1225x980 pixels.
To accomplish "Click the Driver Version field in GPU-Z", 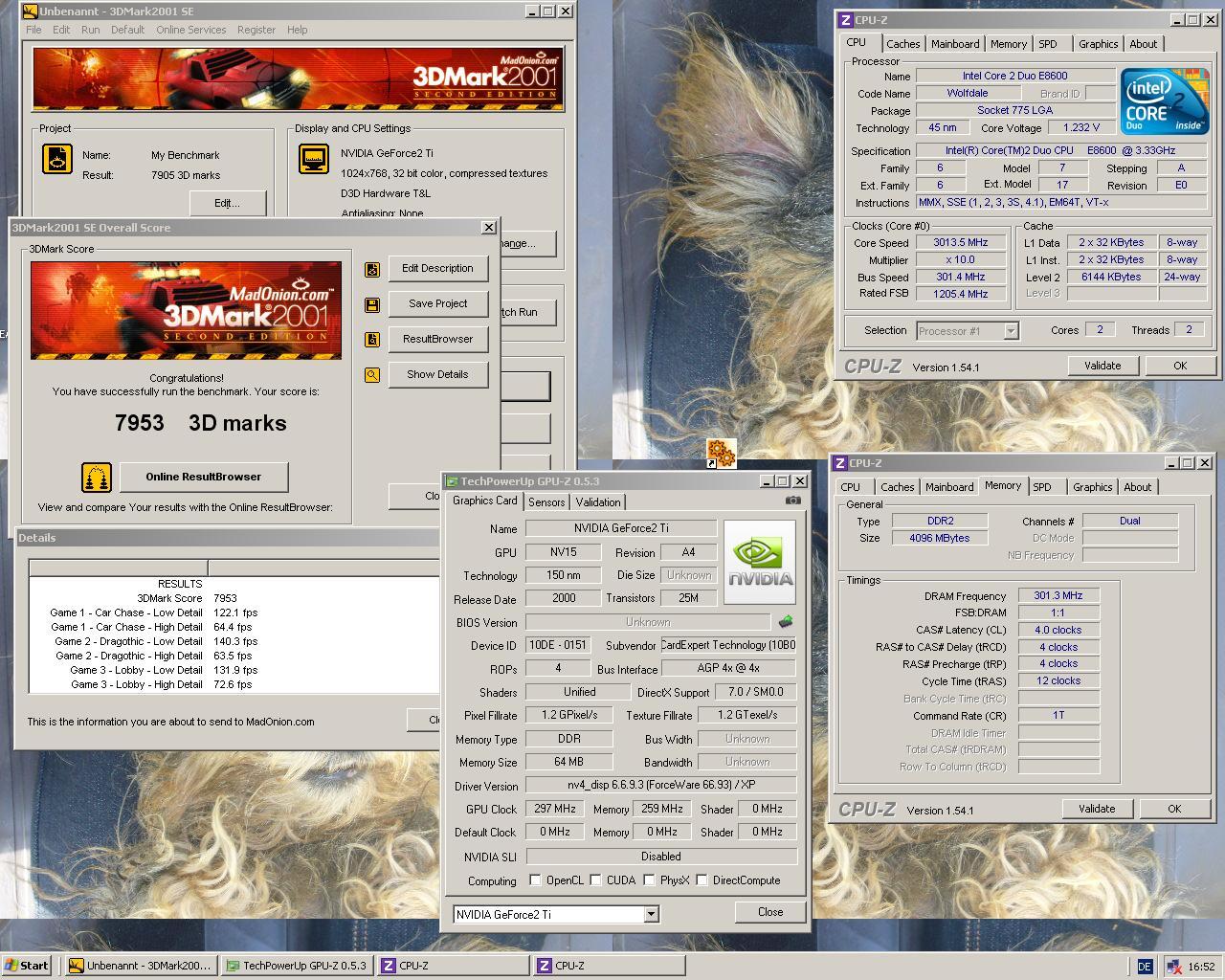I will [660, 786].
